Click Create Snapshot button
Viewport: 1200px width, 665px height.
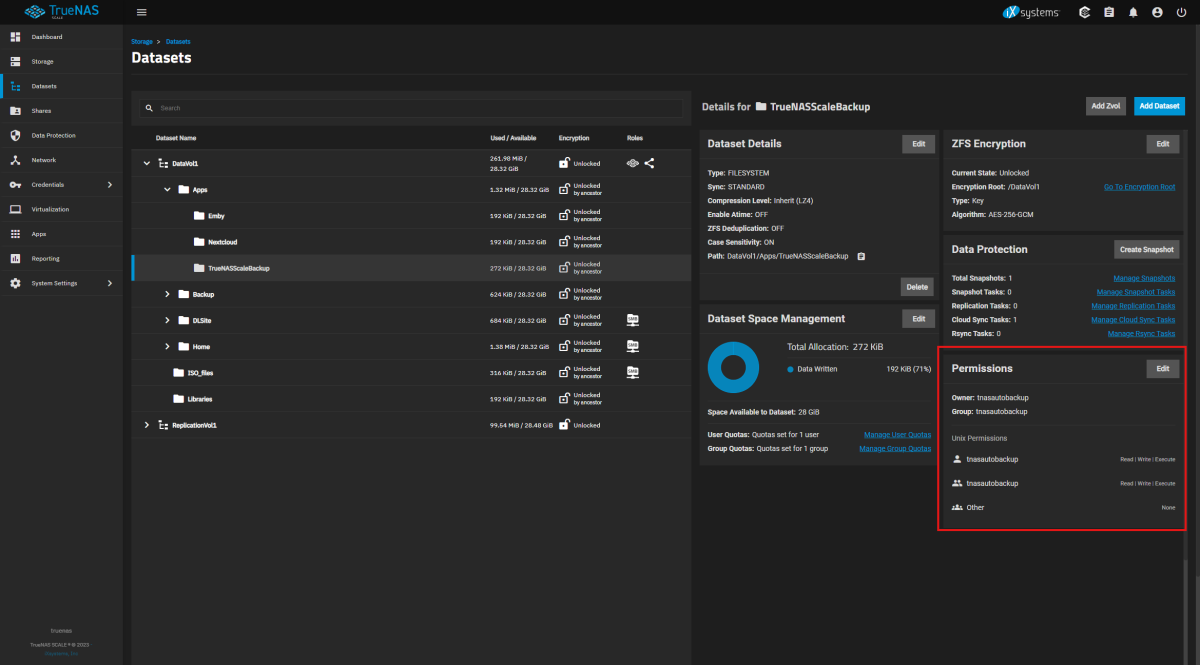tap(1147, 249)
